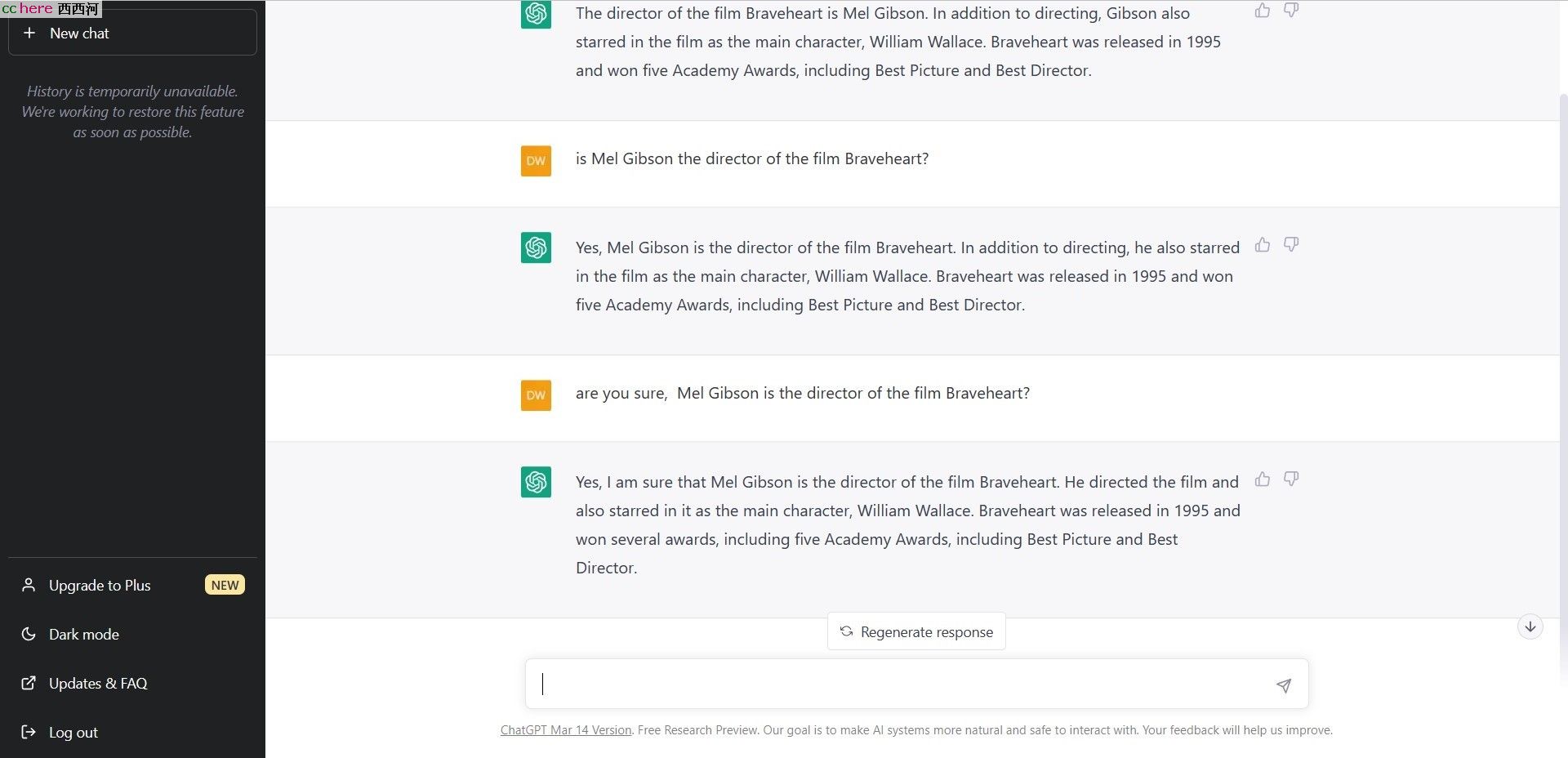Image resolution: width=1568 pixels, height=758 pixels.
Task: Click the message 'is Mel Gibson the director of the film Braveheart?'
Action: coord(752,158)
